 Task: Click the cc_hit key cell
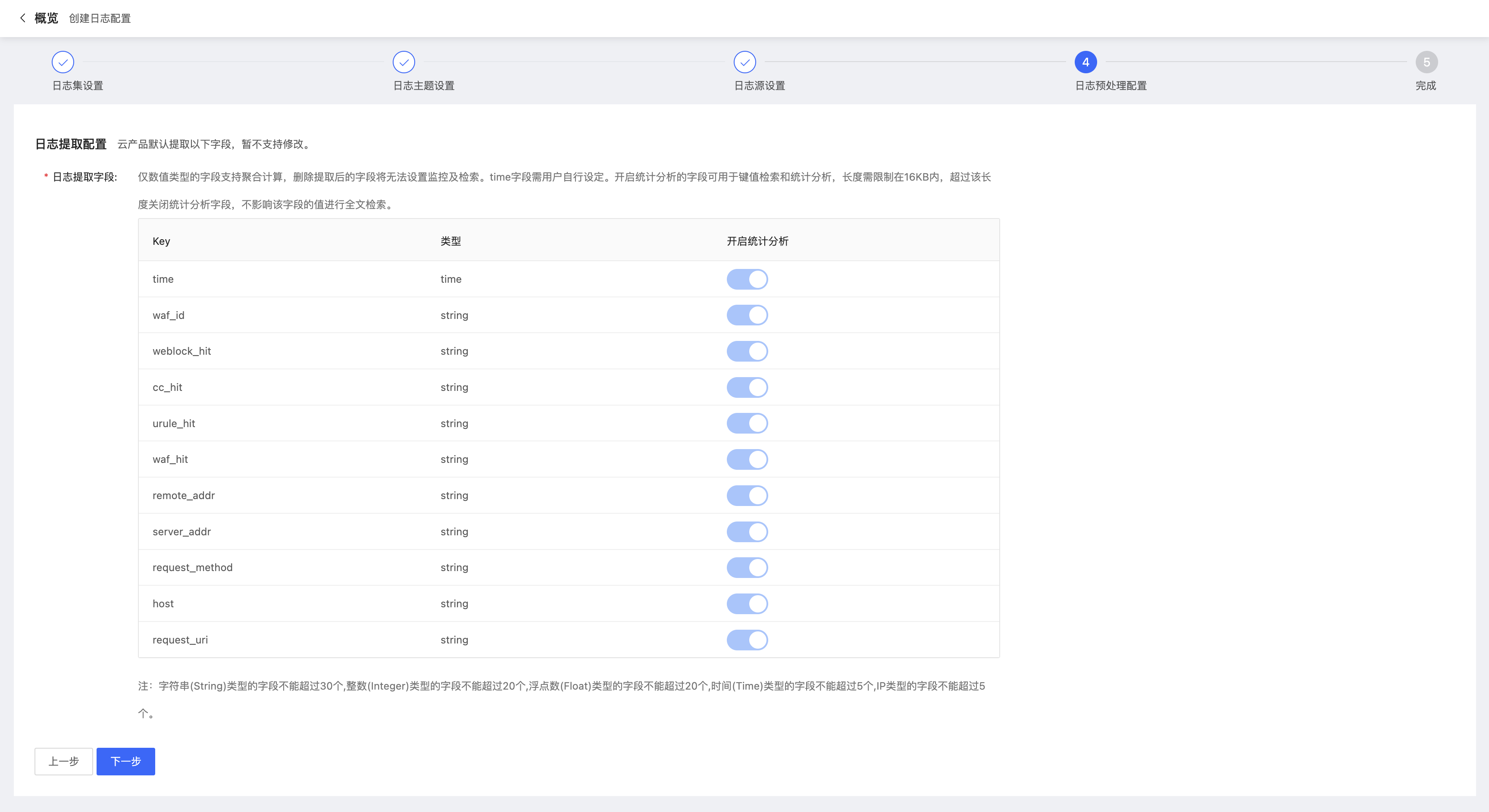(167, 387)
